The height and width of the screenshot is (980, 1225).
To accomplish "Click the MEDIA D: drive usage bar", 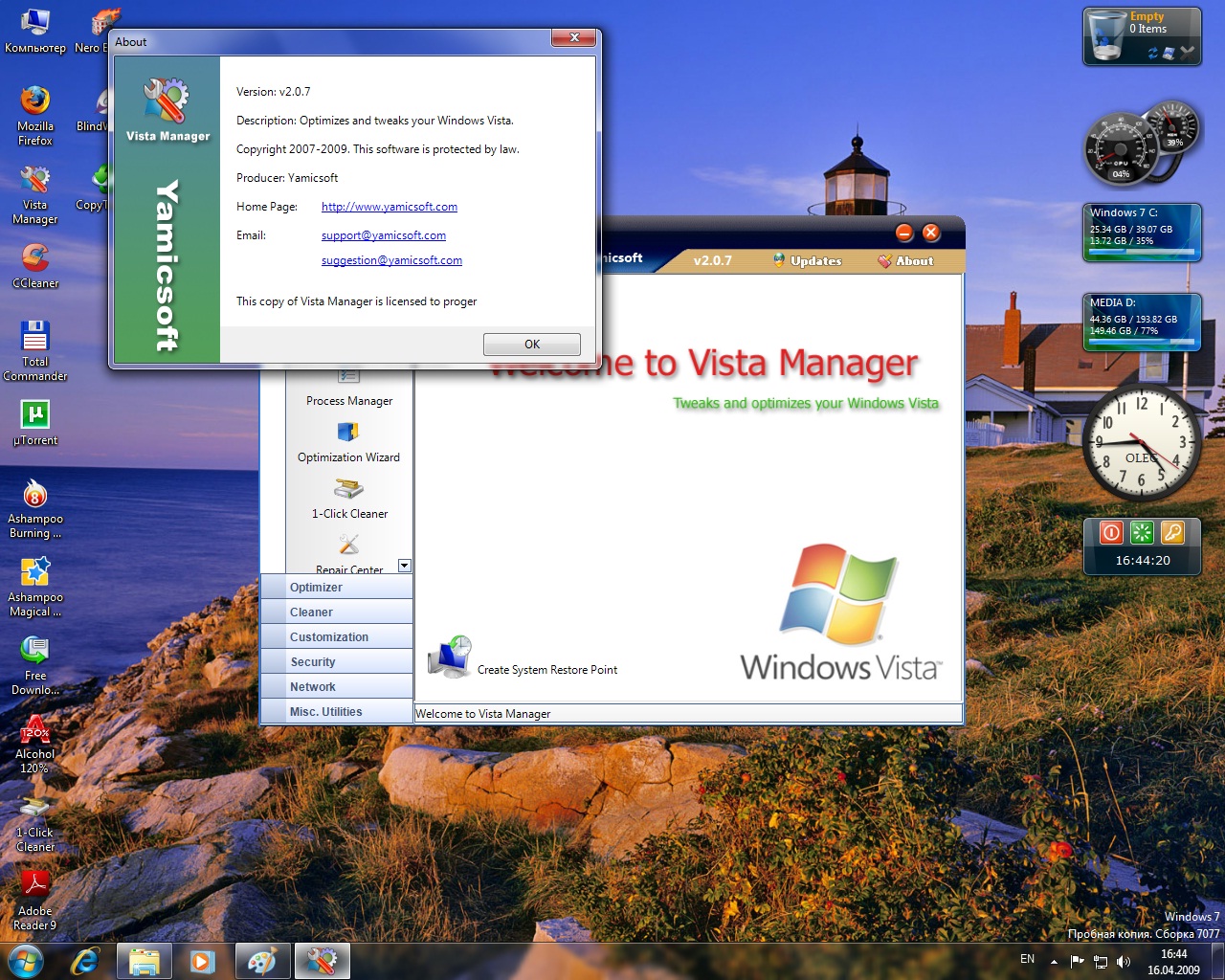I will pyautogui.click(x=1142, y=342).
